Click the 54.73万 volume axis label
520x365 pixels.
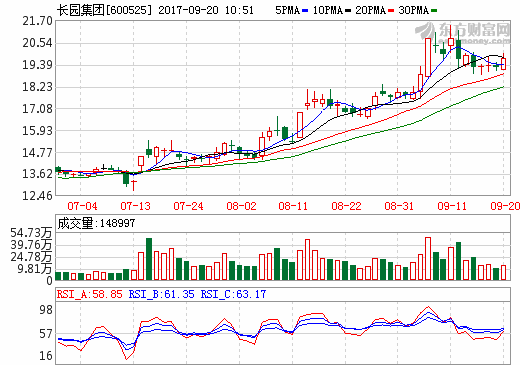point(31,233)
